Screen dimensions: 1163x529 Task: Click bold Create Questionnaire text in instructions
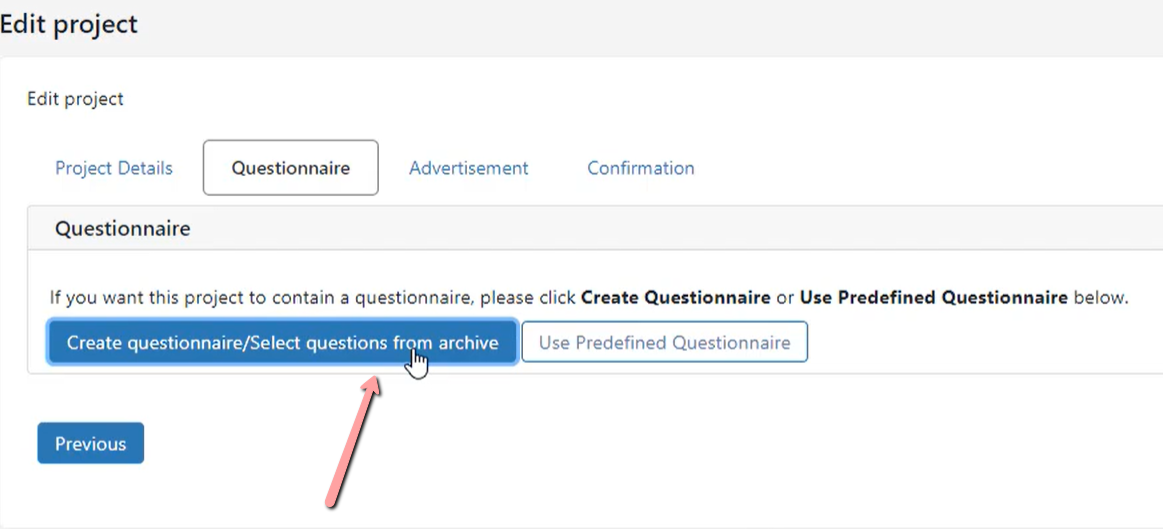(x=676, y=298)
